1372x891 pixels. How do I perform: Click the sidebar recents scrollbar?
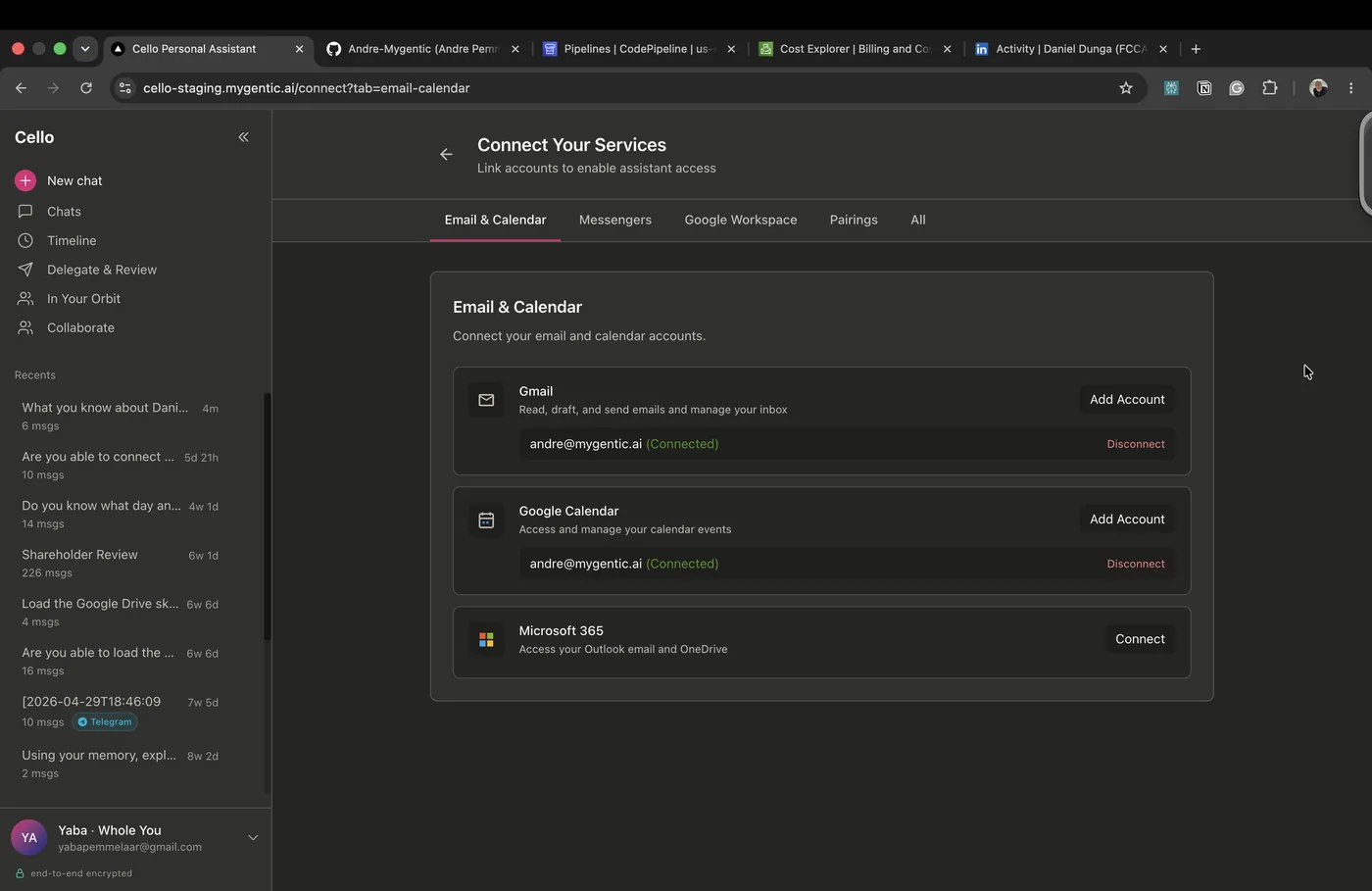(x=267, y=517)
